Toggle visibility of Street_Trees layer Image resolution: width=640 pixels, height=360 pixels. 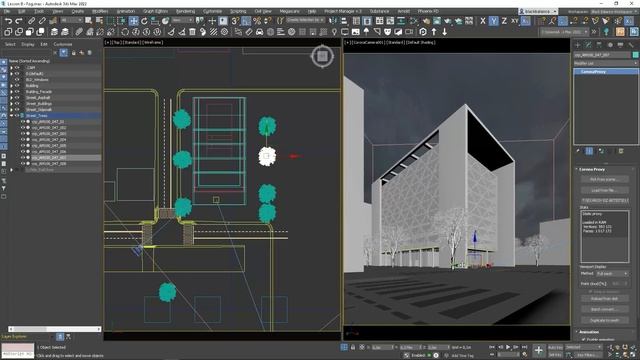coord(17,116)
